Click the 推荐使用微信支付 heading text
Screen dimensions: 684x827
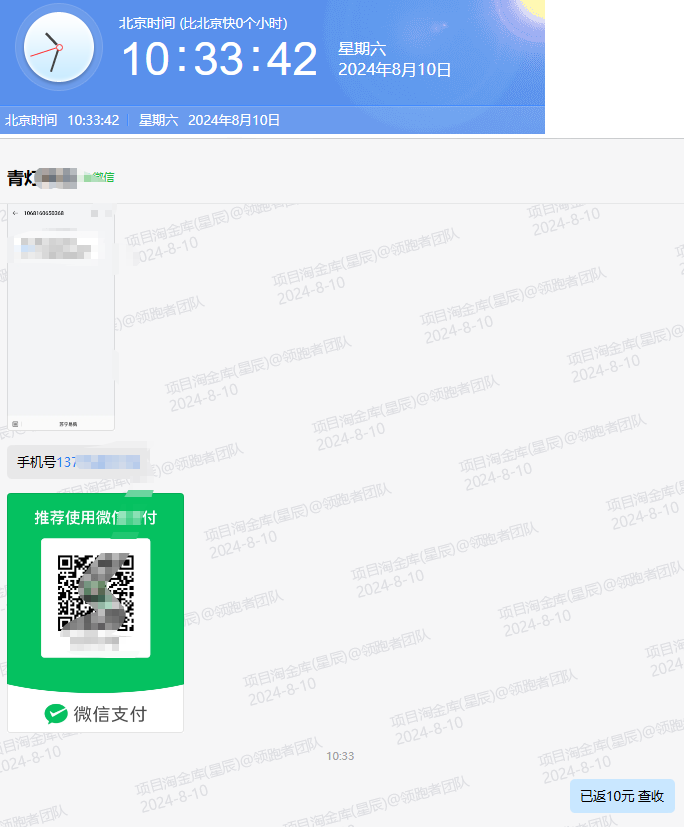tap(95, 517)
